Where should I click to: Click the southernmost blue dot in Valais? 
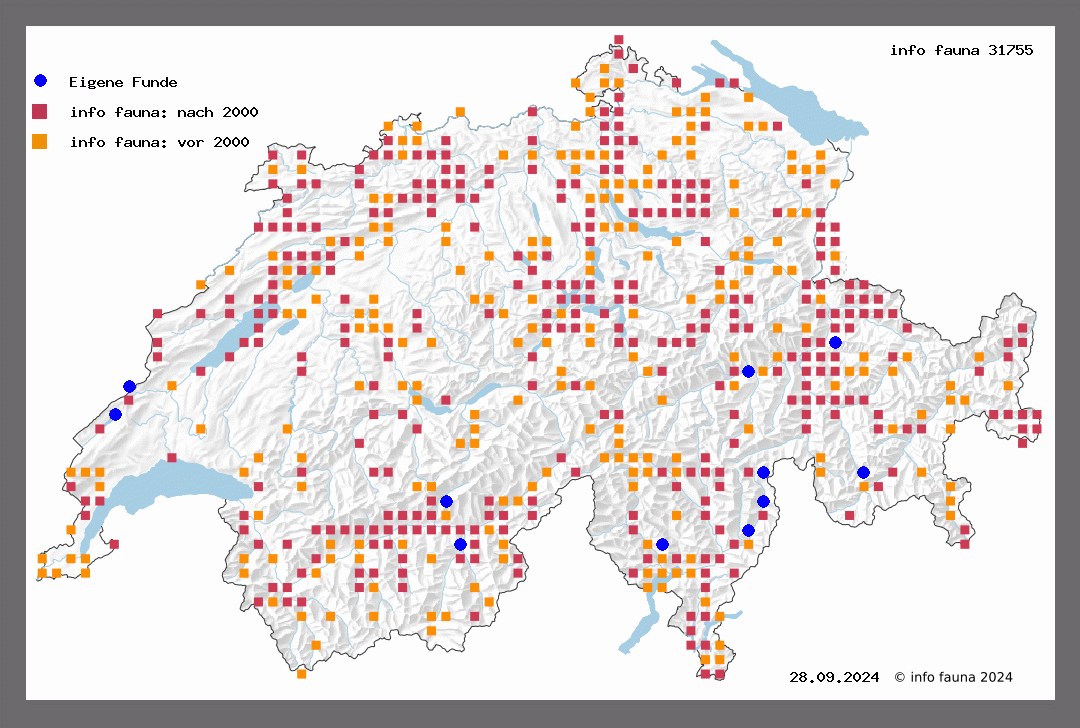tap(460, 544)
